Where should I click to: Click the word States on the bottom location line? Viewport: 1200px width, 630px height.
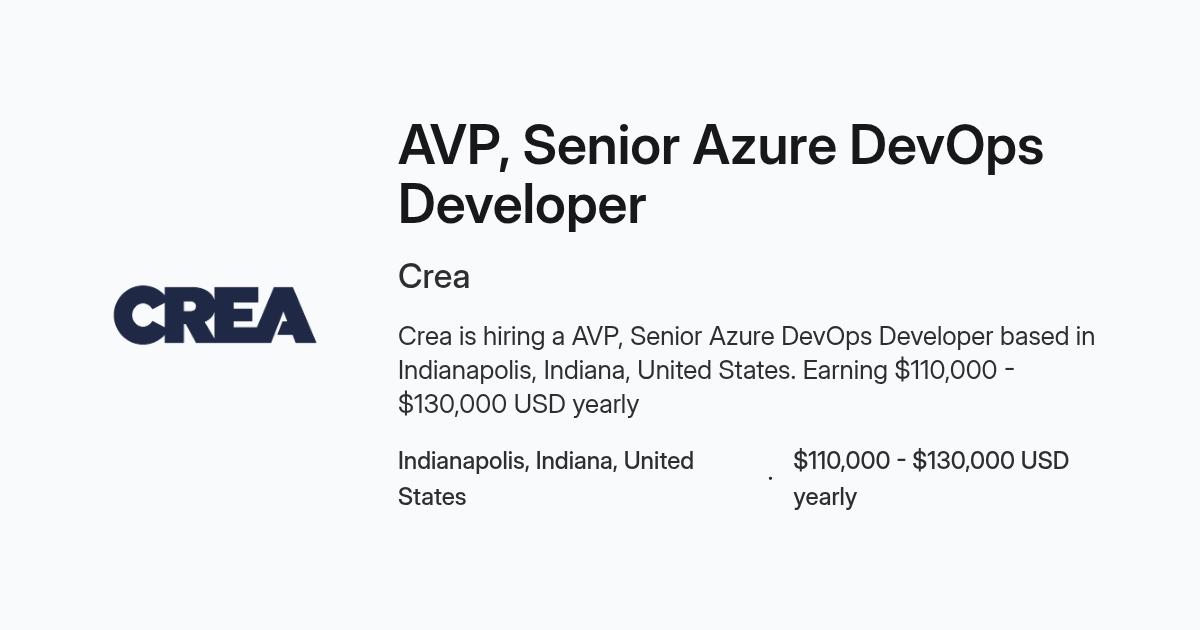pos(432,497)
